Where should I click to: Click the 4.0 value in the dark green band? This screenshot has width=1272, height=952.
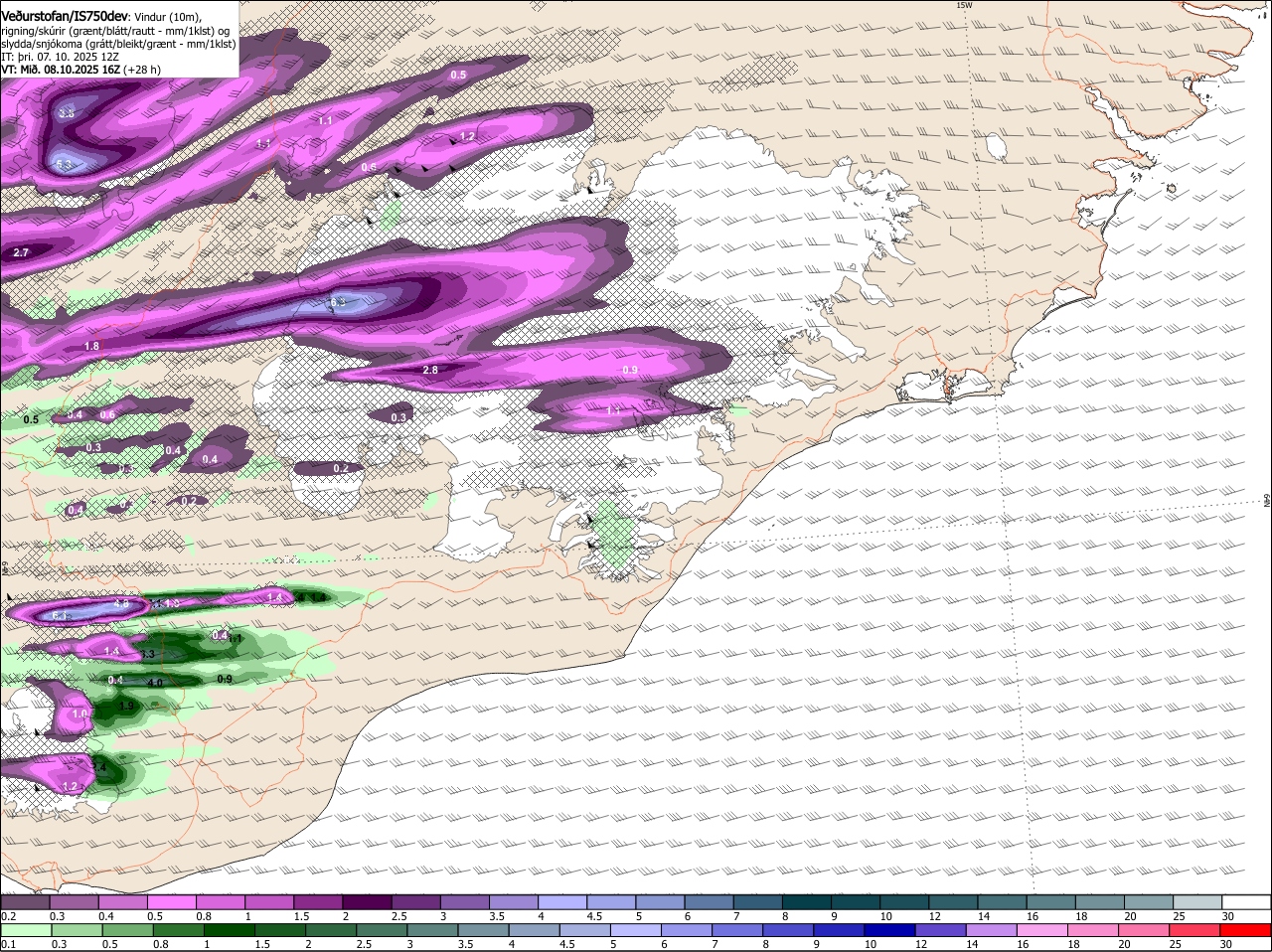(154, 684)
